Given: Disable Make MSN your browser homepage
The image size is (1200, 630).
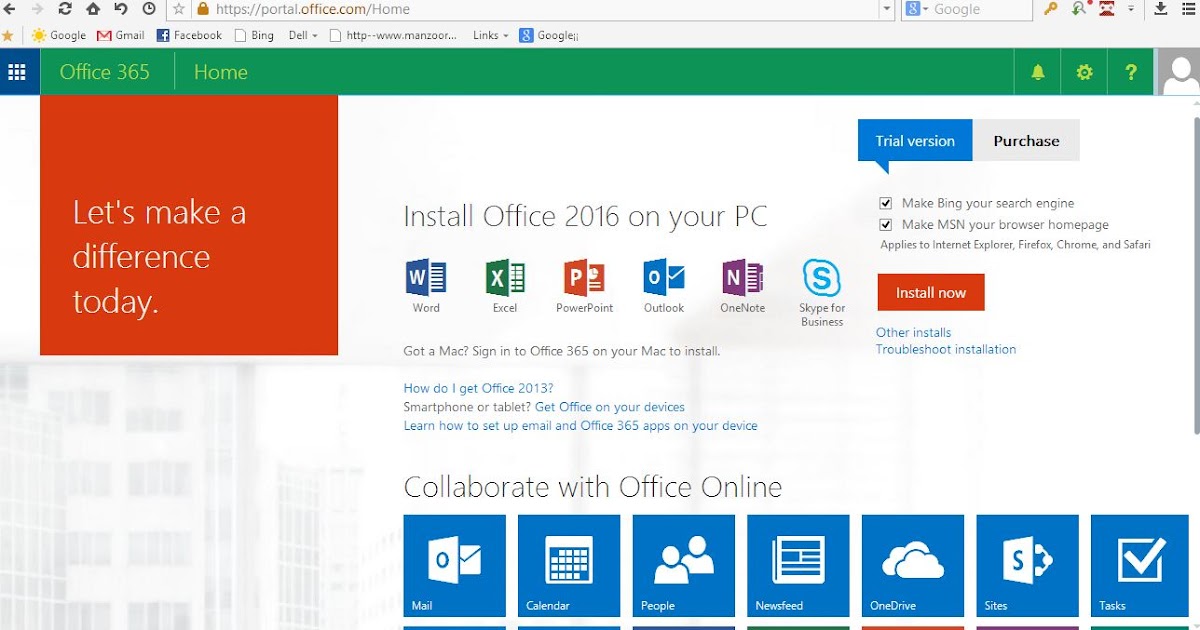Looking at the screenshot, I should click(x=885, y=224).
